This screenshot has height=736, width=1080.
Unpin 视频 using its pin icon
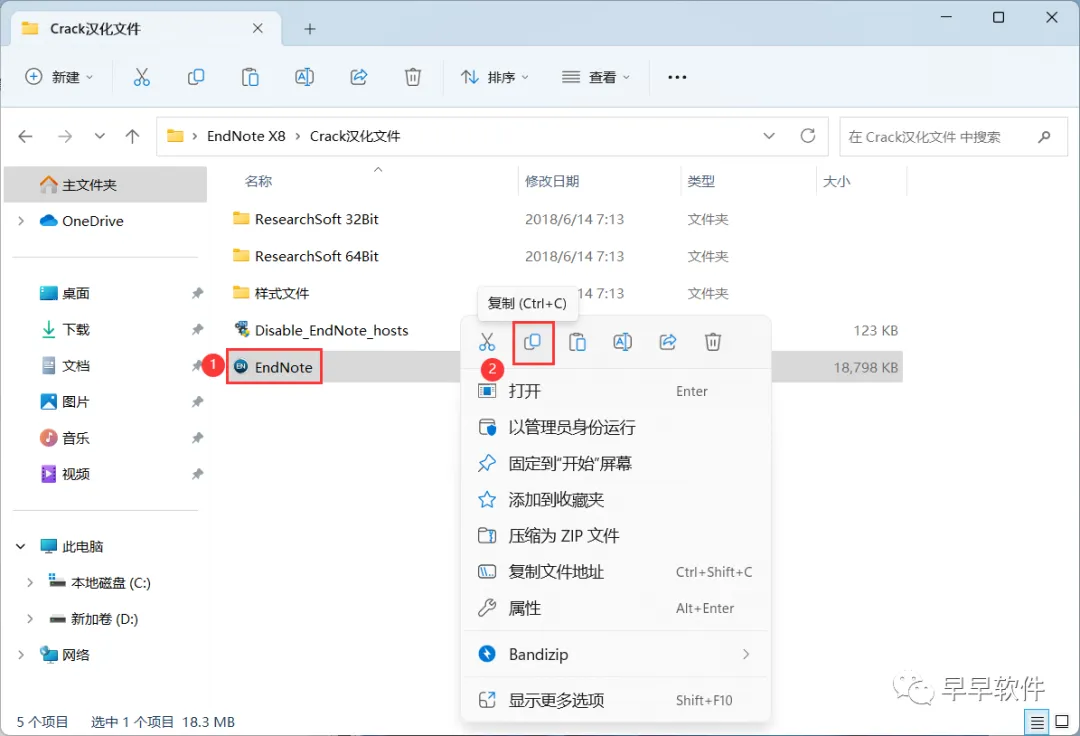[197, 474]
